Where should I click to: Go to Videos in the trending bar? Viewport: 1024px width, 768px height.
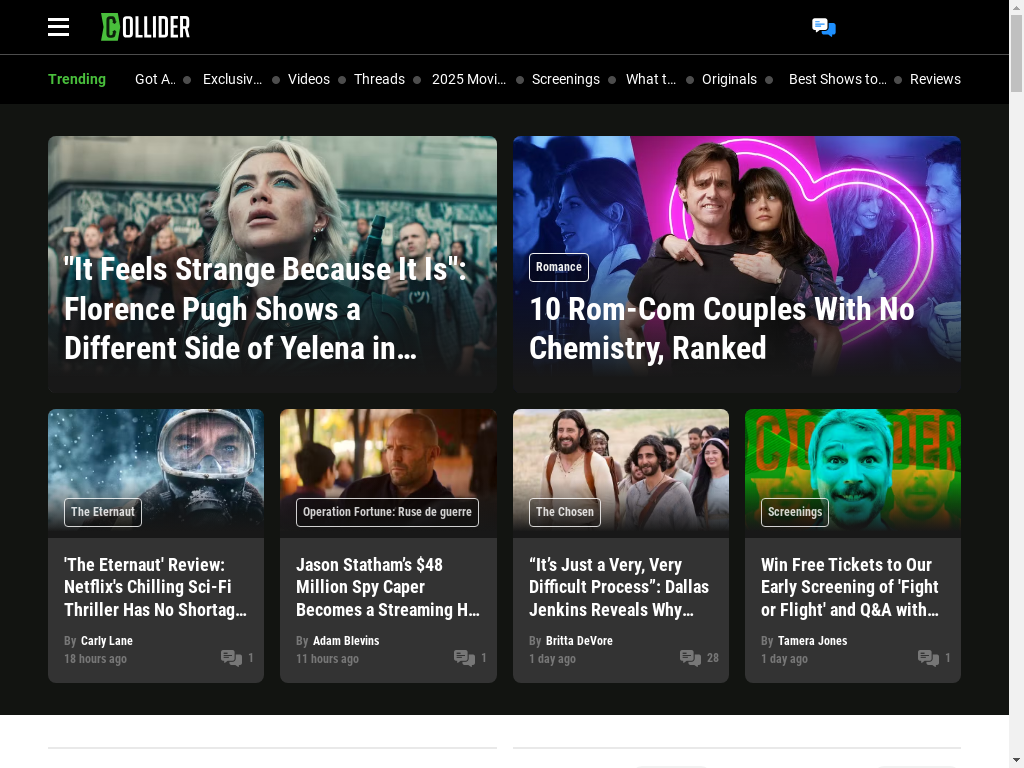click(x=309, y=79)
